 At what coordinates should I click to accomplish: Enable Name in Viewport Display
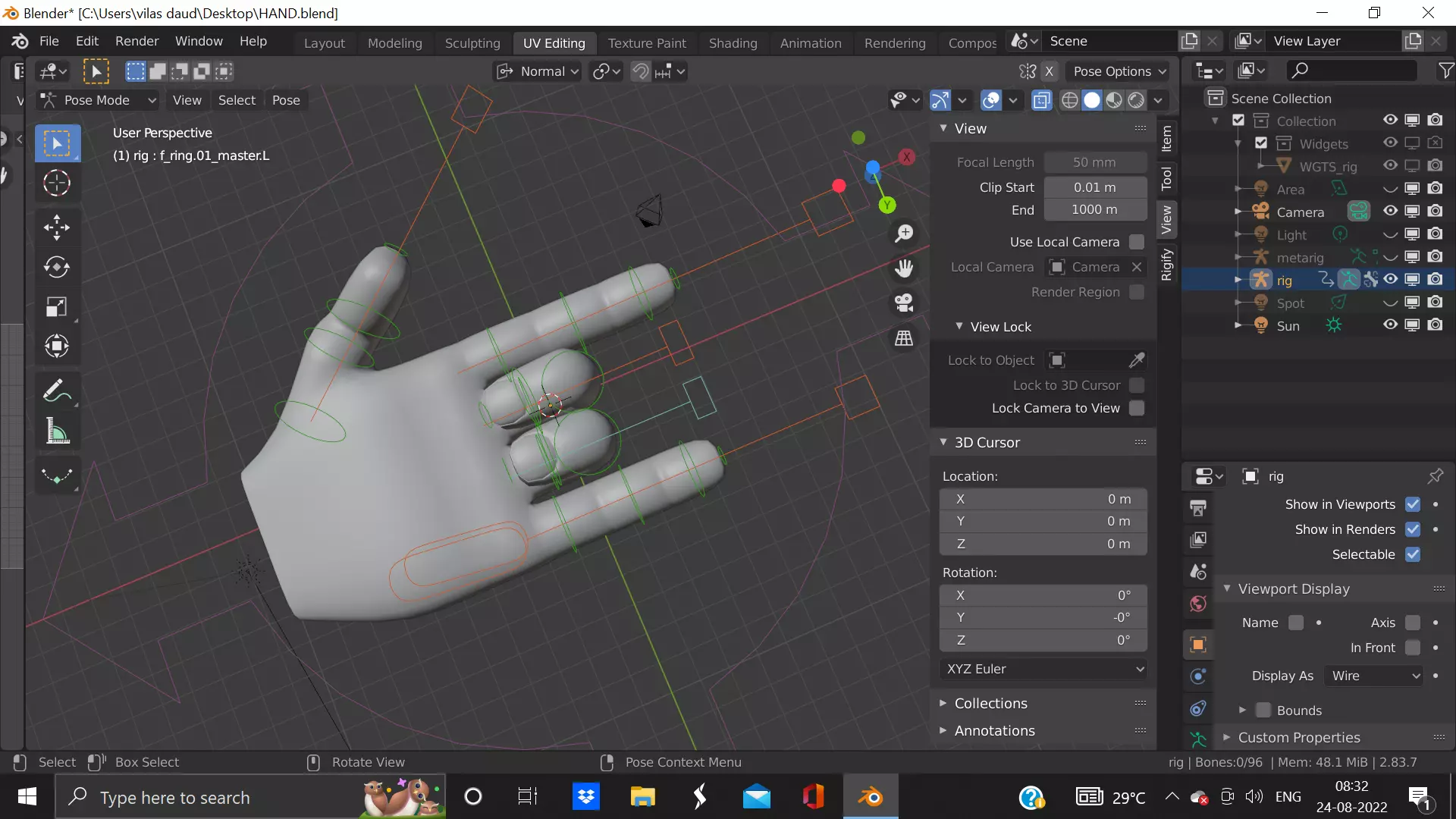click(1296, 623)
